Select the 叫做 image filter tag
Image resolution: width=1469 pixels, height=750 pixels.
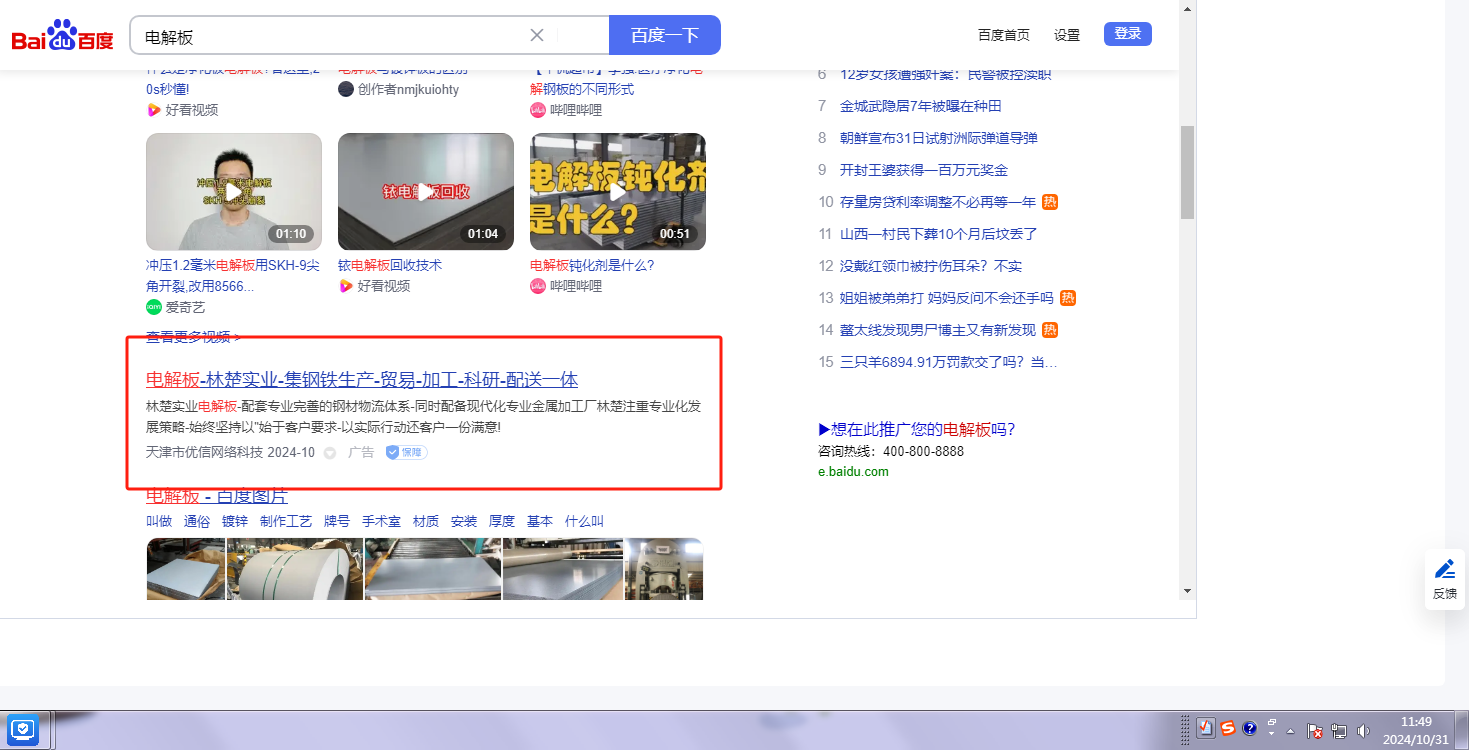click(x=159, y=522)
